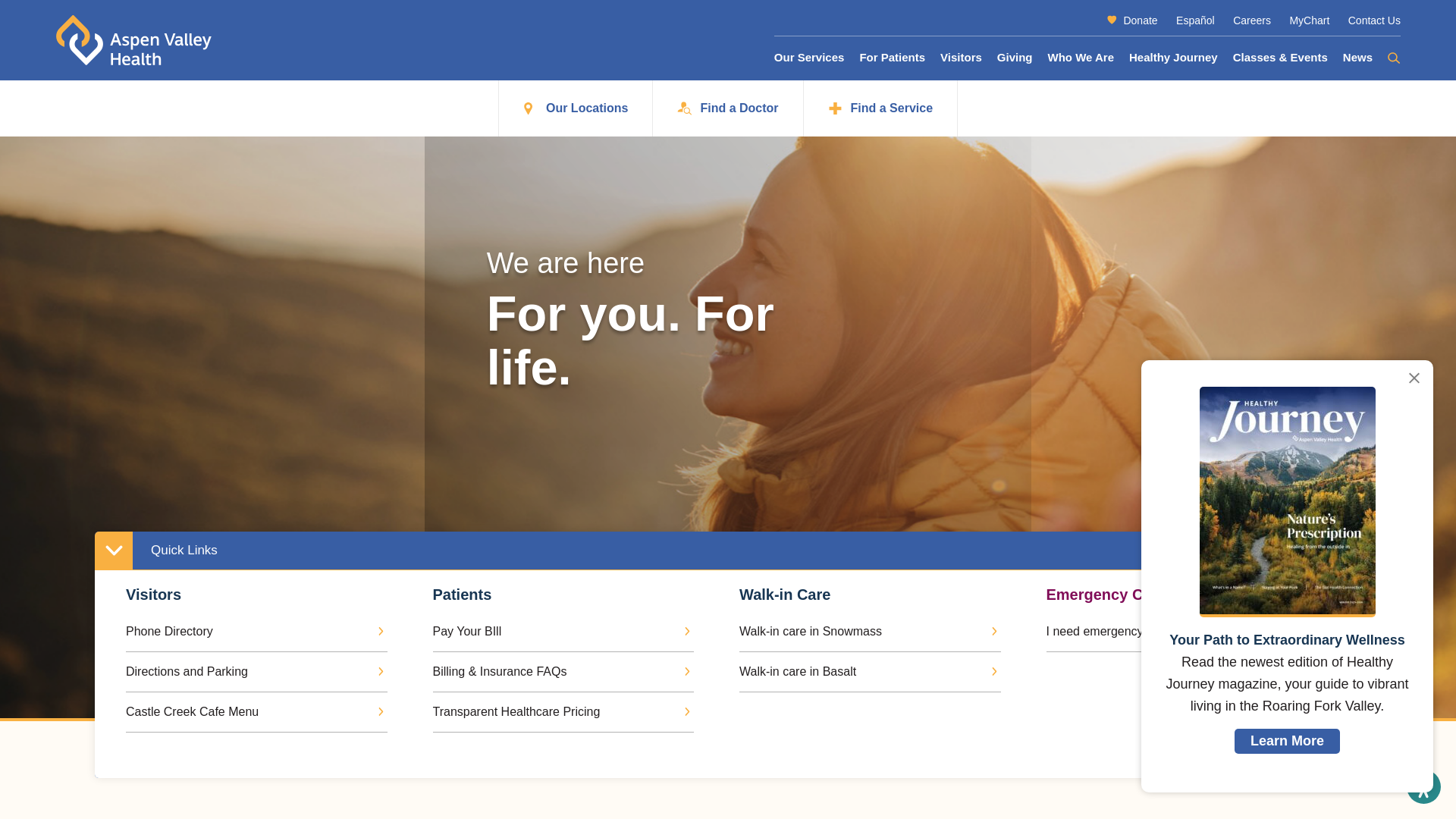Click the arrow next to Pay Your Bill
This screenshot has height=819, width=1456.
687,632
